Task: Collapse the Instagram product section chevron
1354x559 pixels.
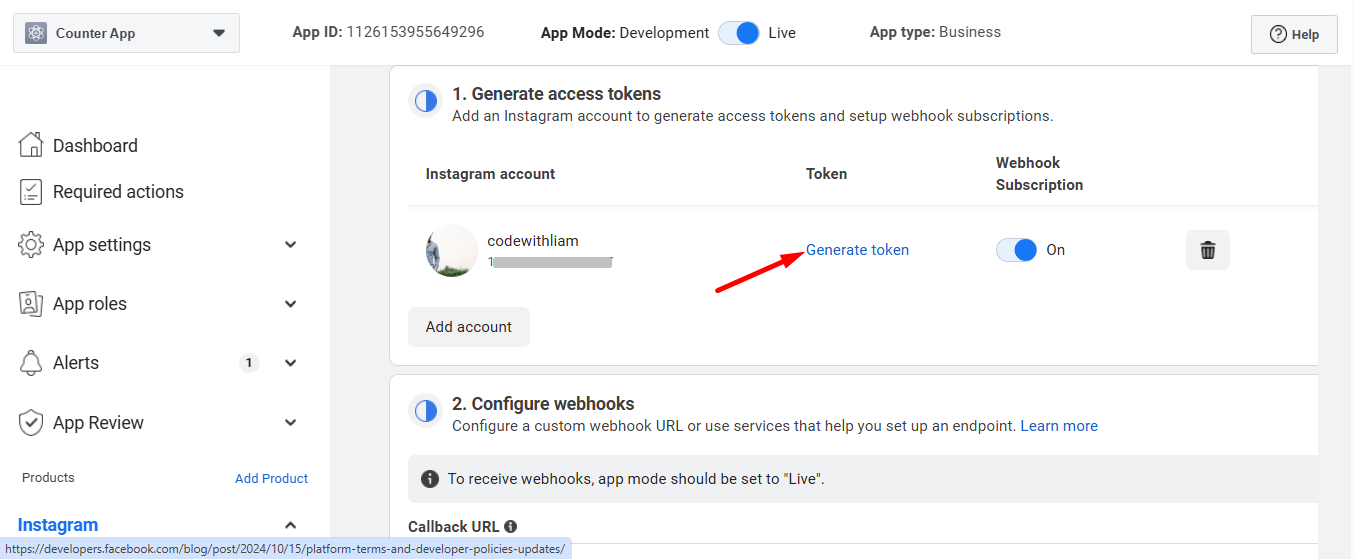Action: pyautogui.click(x=291, y=525)
